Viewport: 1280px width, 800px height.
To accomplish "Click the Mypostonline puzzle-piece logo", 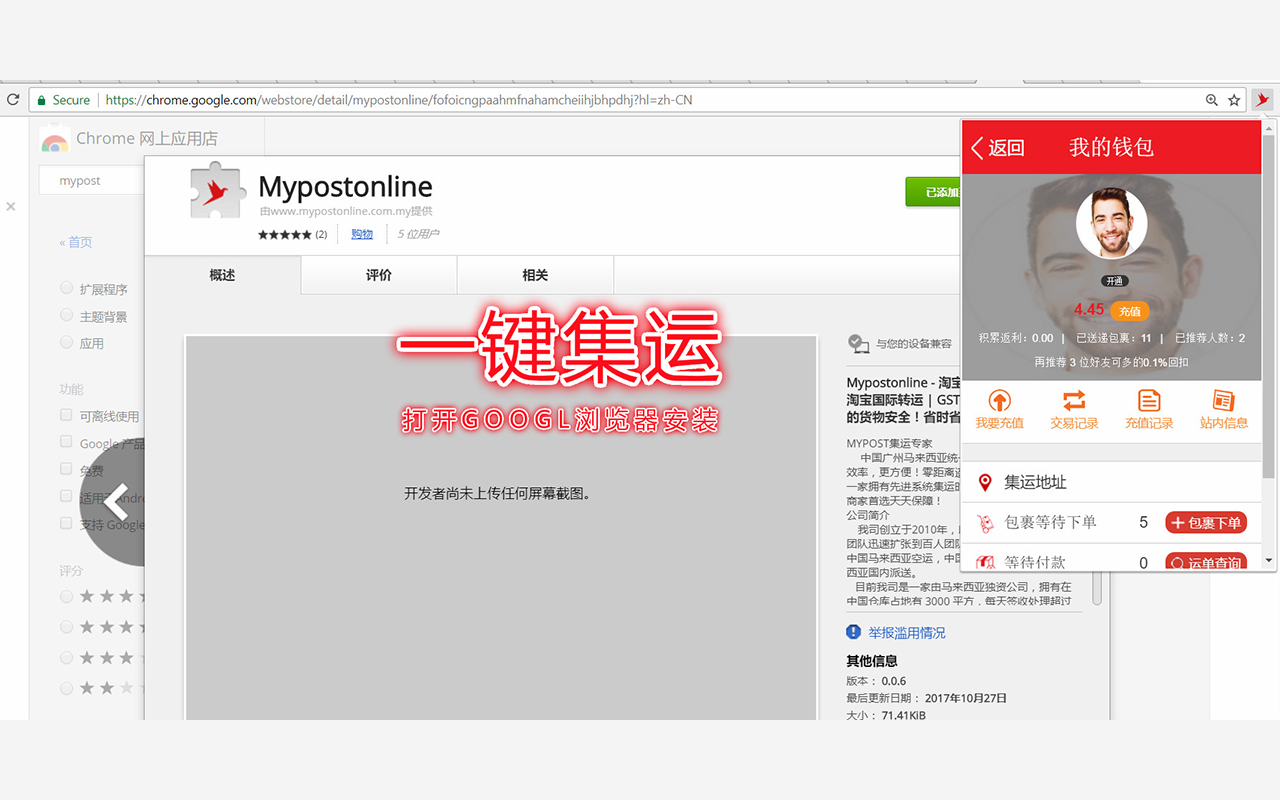I will [x=217, y=190].
